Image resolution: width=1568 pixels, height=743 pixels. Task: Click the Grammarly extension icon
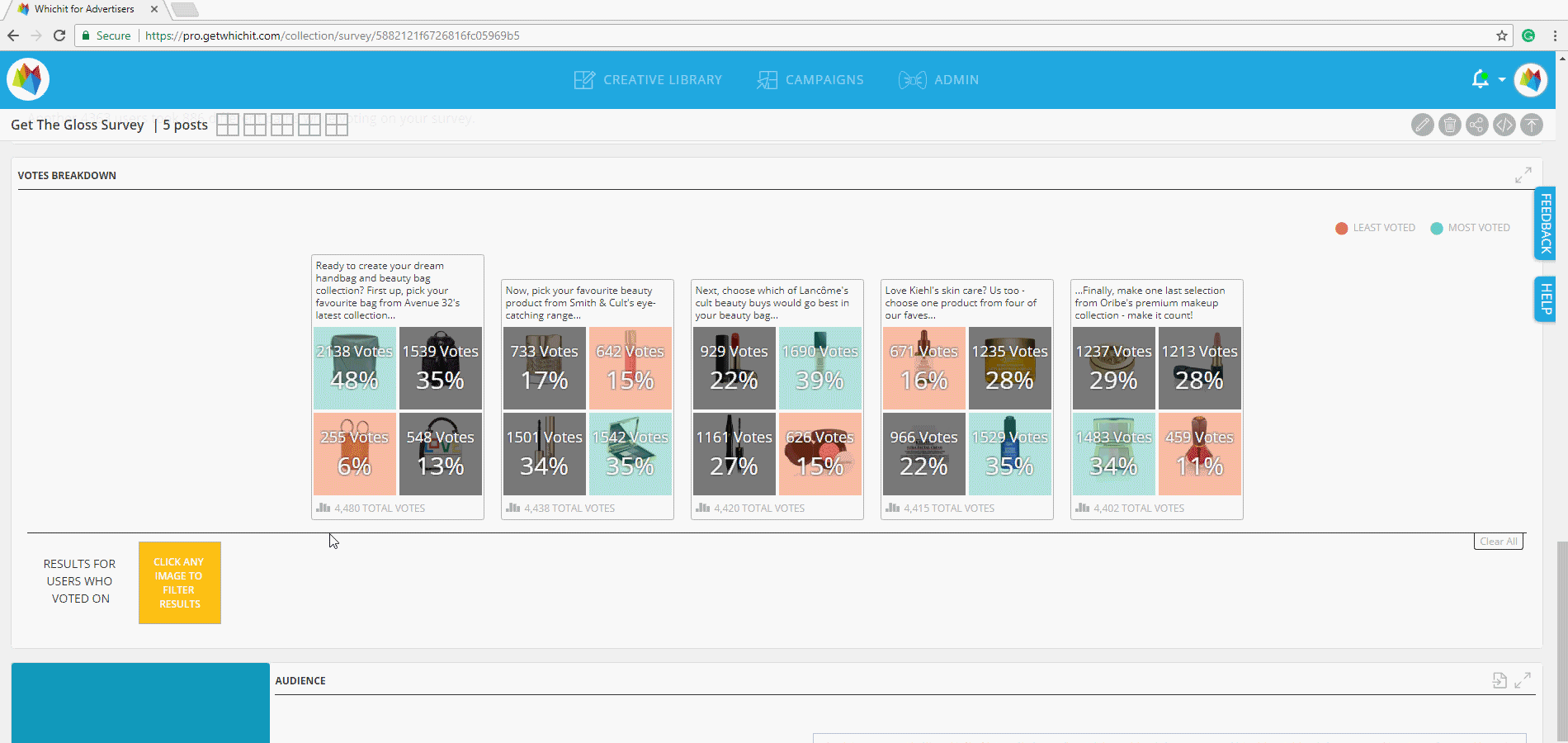[1528, 35]
